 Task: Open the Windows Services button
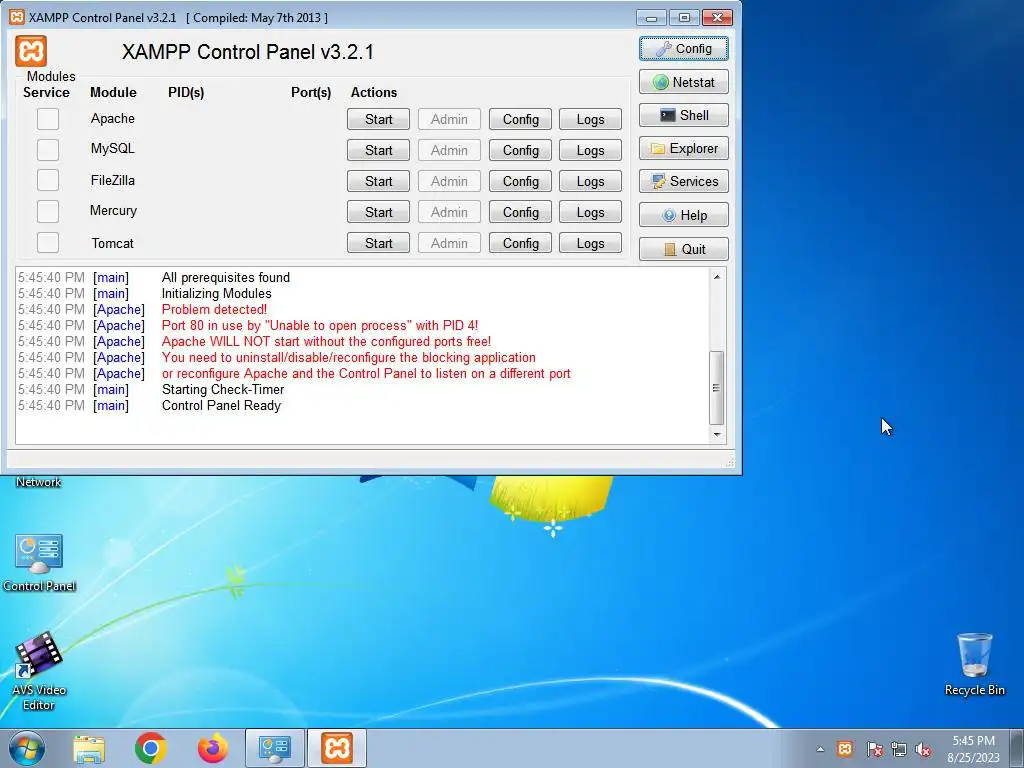684,182
